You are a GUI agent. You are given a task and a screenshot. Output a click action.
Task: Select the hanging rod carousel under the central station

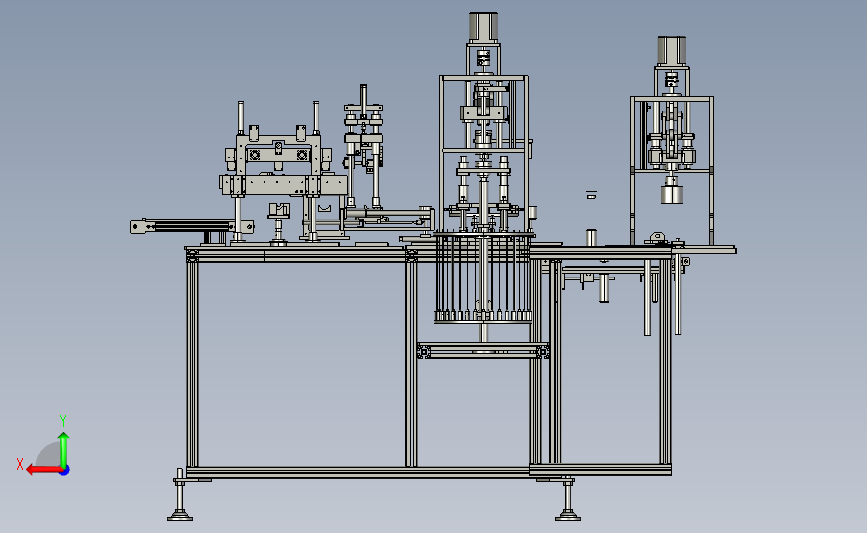(484, 278)
